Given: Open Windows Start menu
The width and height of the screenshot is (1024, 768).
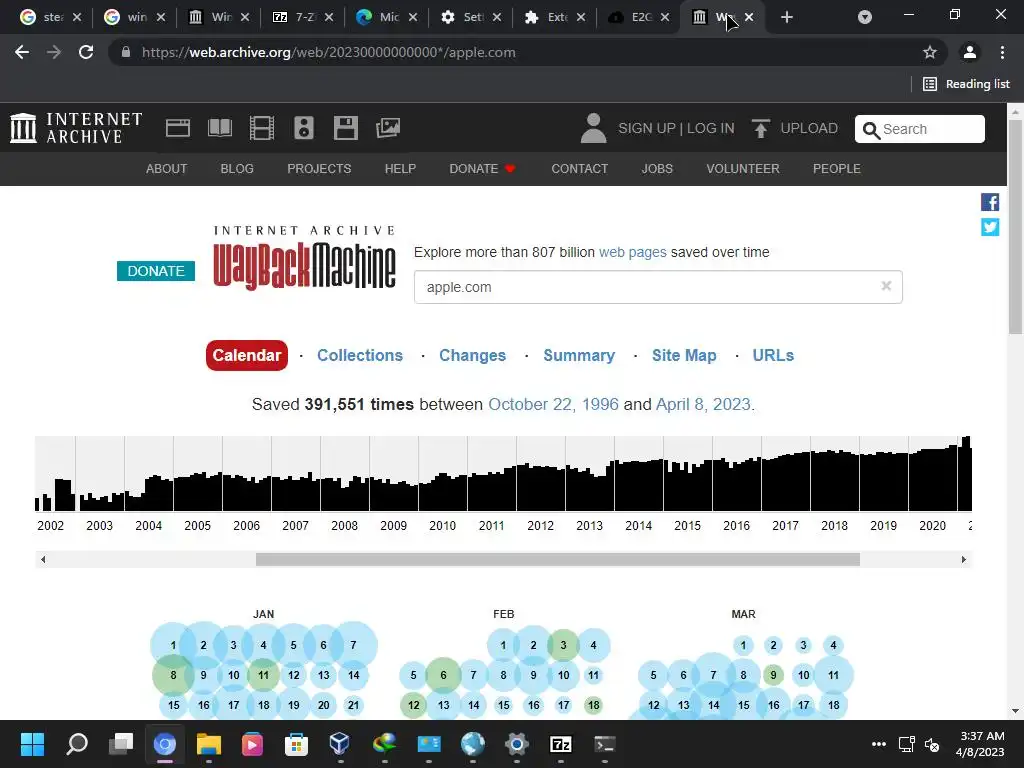Looking at the screenshot, I should click(x=32, y=744).
